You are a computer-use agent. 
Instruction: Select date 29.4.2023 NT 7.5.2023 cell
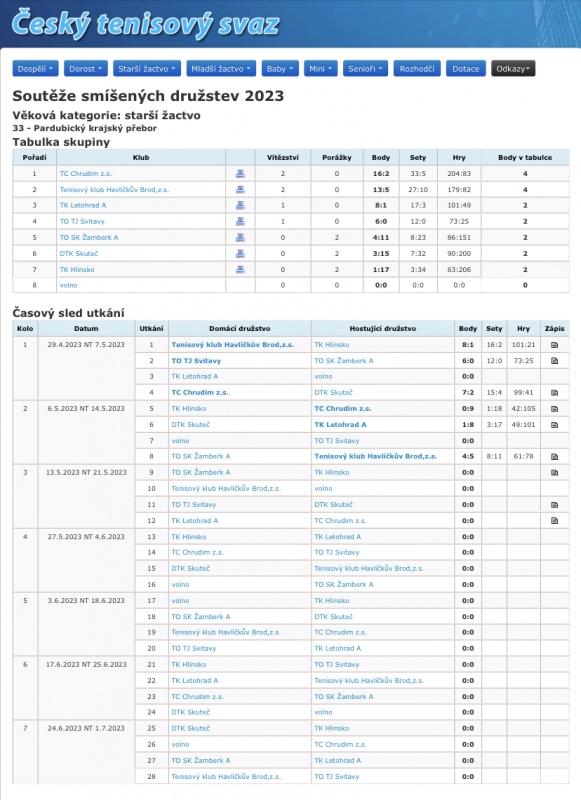[86, 345]
